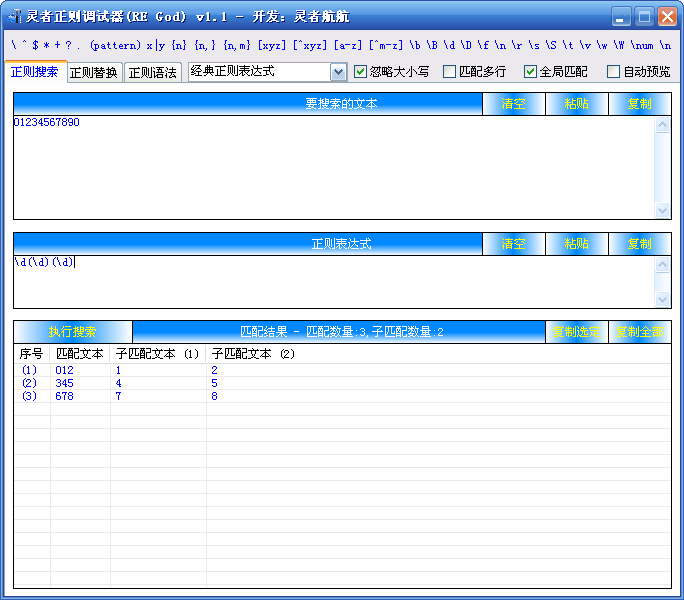
Task: Insert the (pattern) token from the shortcut bar
Action: pos(115,45)
